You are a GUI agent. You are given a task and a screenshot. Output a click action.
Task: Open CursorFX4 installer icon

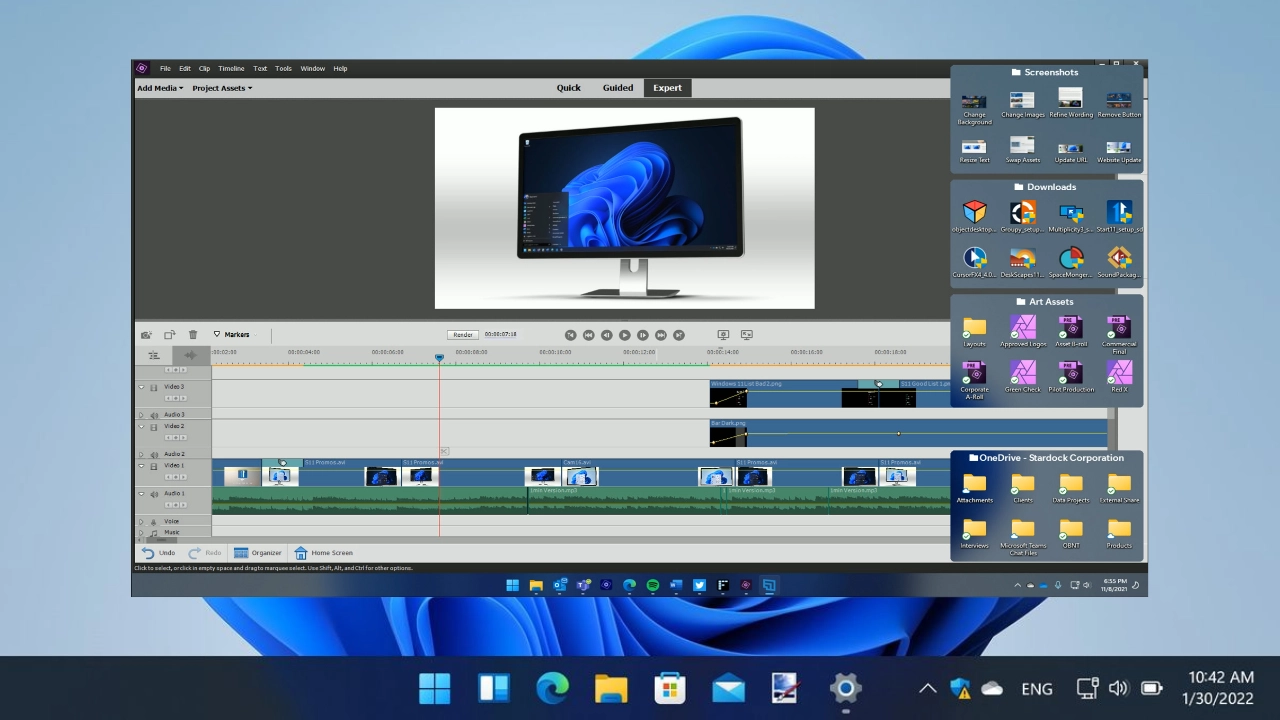point(974,262)
